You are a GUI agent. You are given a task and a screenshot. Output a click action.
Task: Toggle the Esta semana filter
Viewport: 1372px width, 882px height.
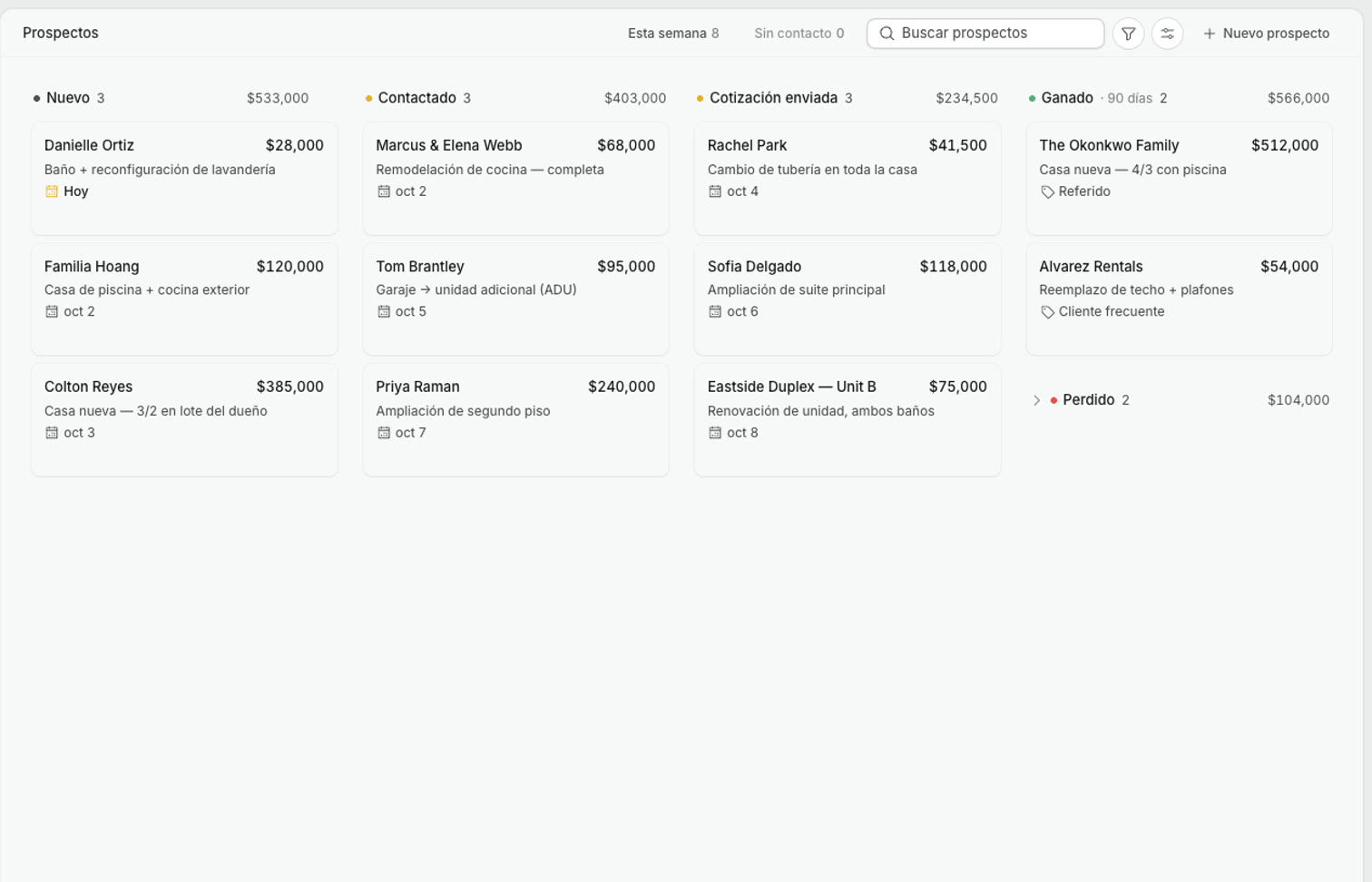click(x=673, y=34)
